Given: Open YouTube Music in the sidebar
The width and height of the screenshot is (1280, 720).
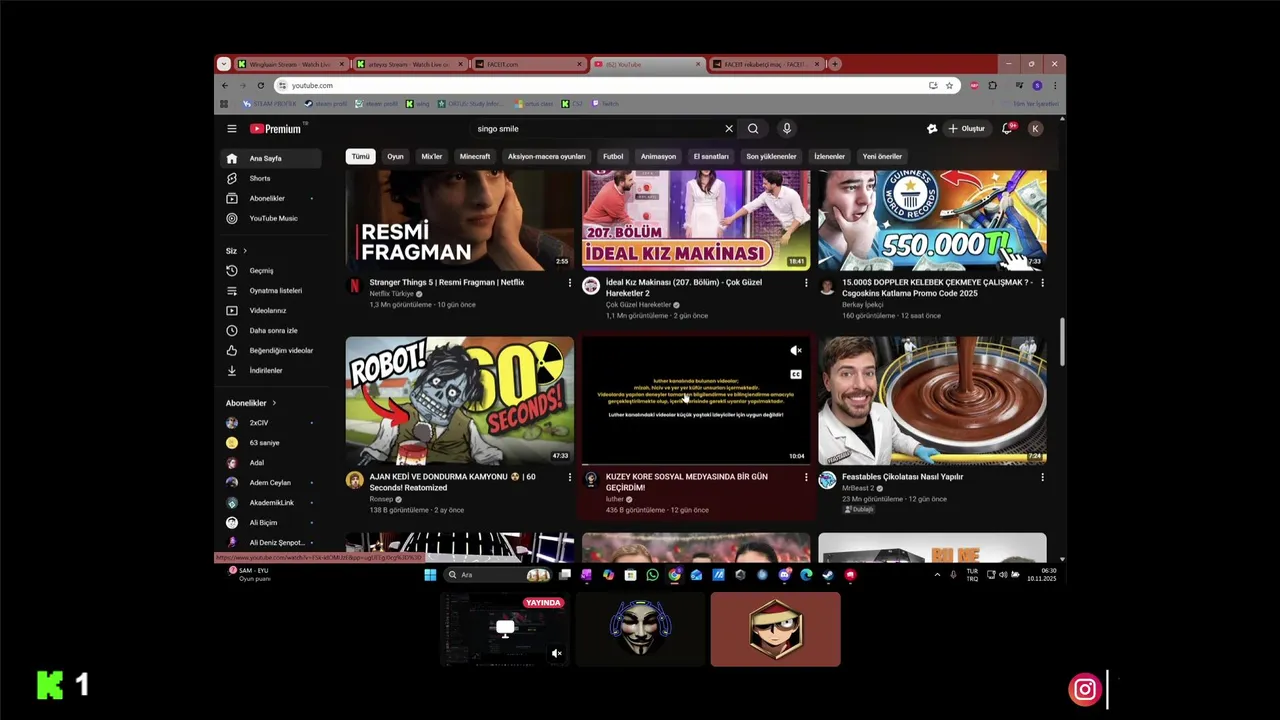Looking at the screenshot, I should point(271,218).
